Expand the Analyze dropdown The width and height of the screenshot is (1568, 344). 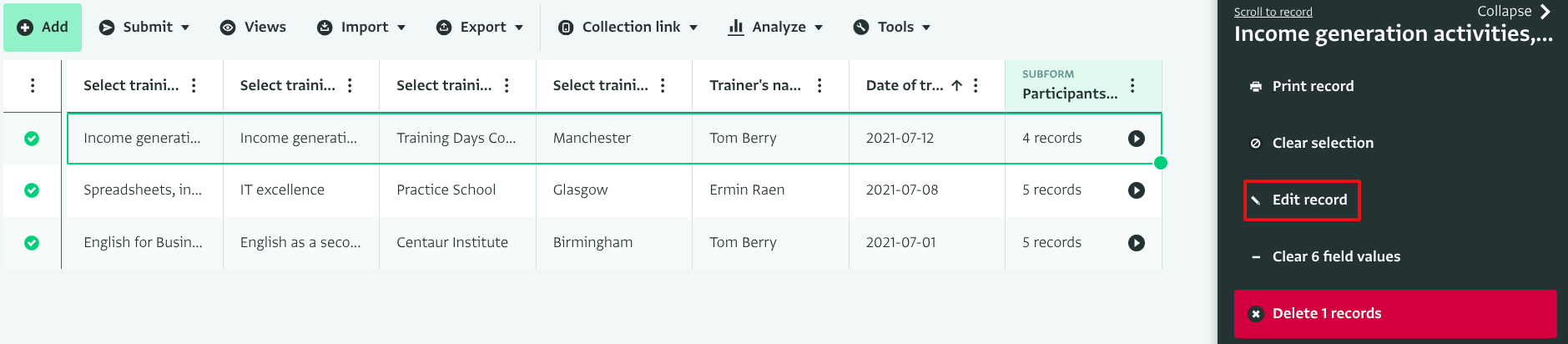pyautogui.click(x=776, y=27)
